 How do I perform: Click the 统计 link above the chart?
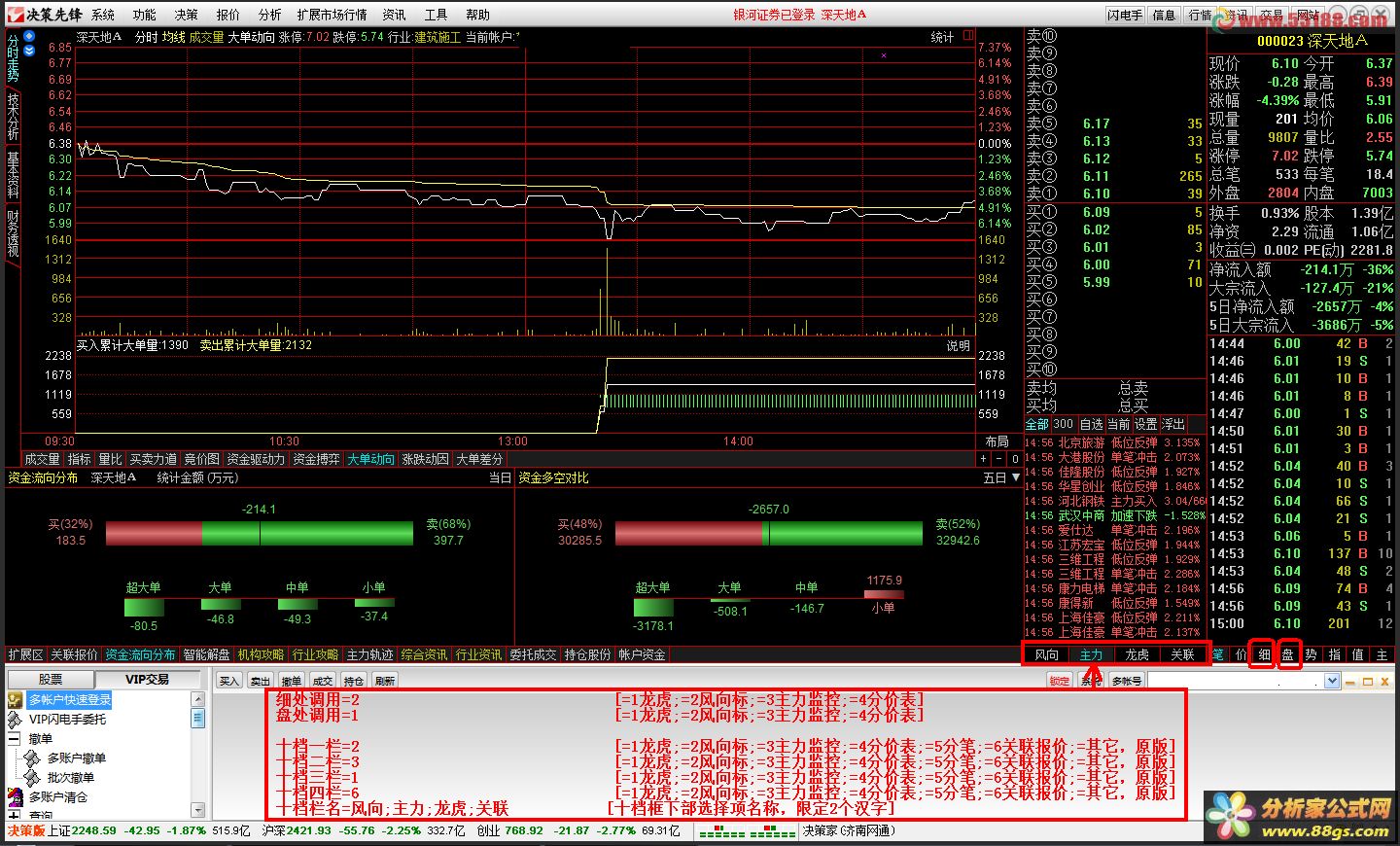click(x=942, y=37)
